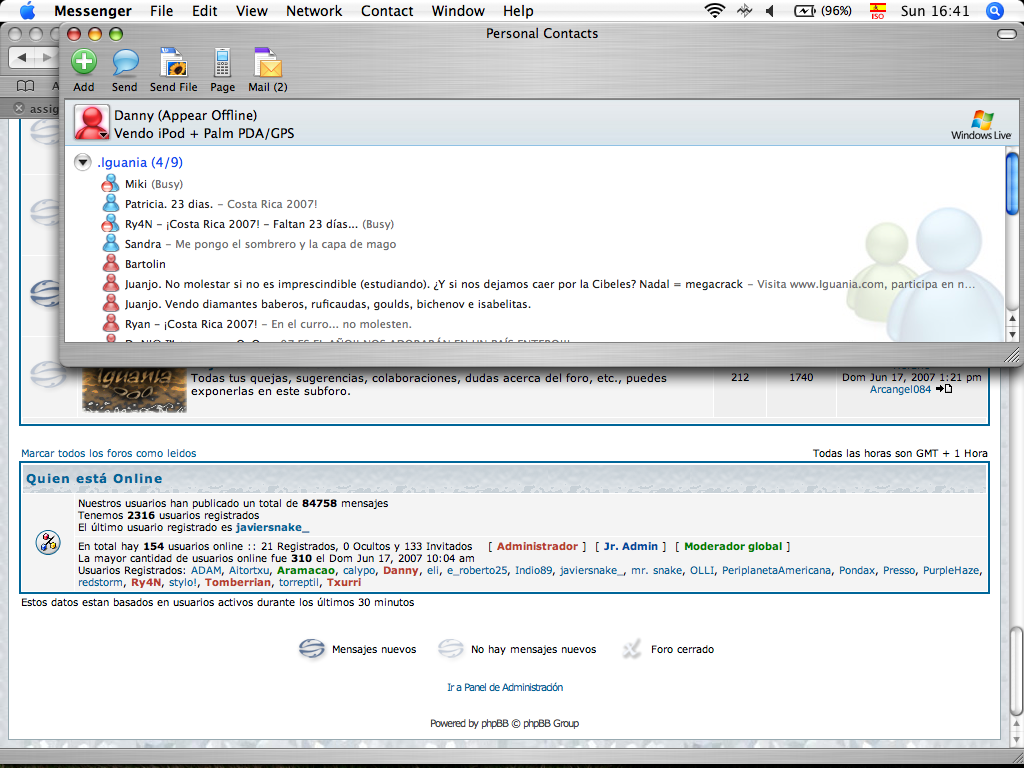Click the Send message icon in Messenger
This screenshot has width=1024, height=768.
pos(125,63)
